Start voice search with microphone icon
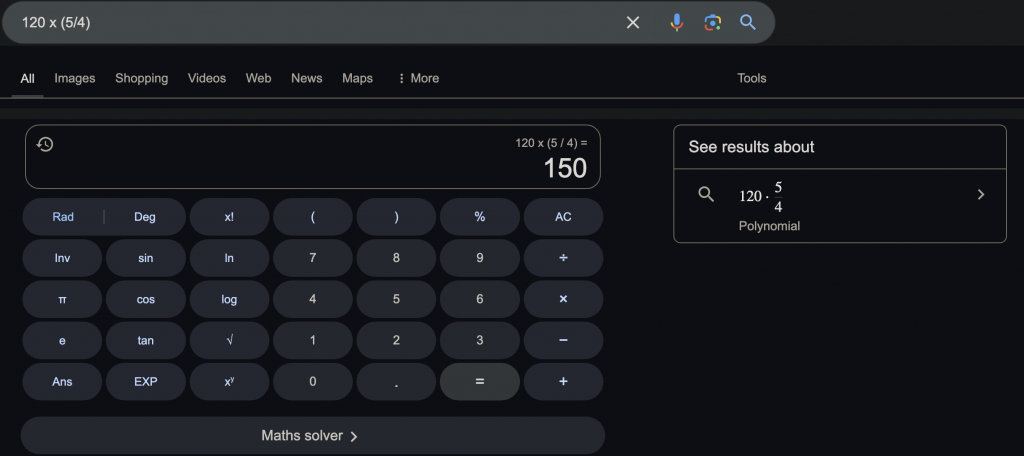 (x=677, y=22)
